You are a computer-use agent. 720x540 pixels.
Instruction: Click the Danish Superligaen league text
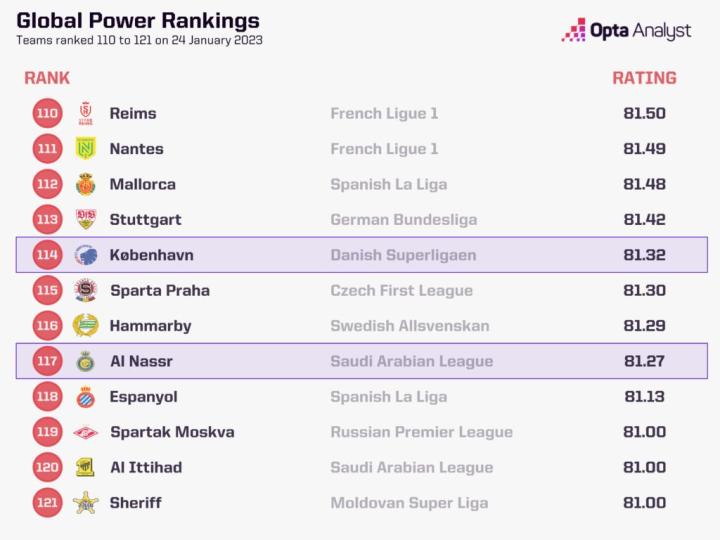(403, 255)
